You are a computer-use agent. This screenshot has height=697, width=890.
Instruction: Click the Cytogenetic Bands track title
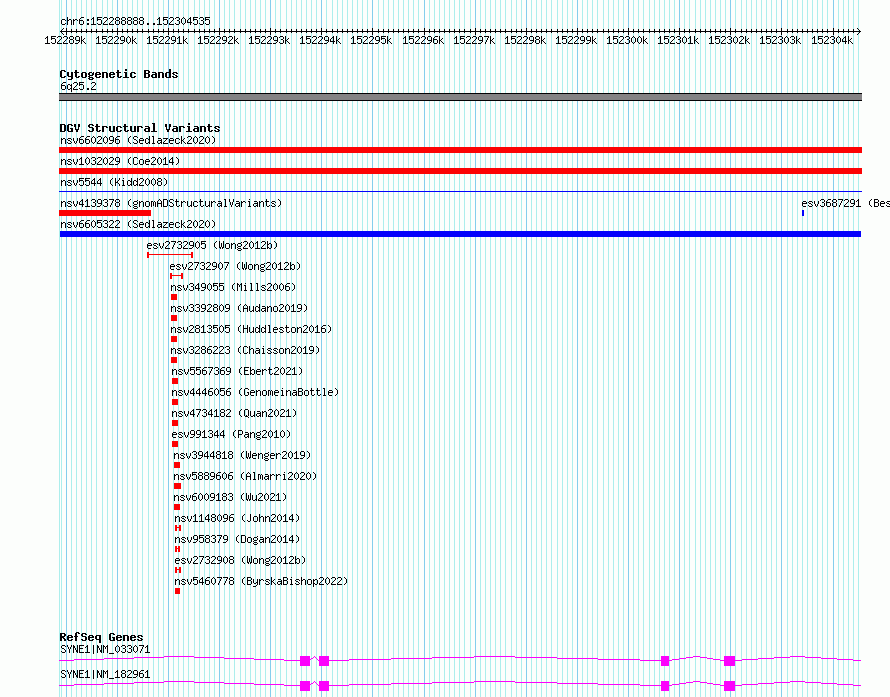tap(119, 74)
